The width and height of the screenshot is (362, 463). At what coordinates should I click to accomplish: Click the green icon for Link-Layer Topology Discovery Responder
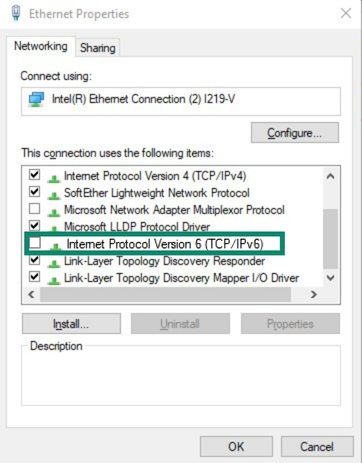[54, 263]
